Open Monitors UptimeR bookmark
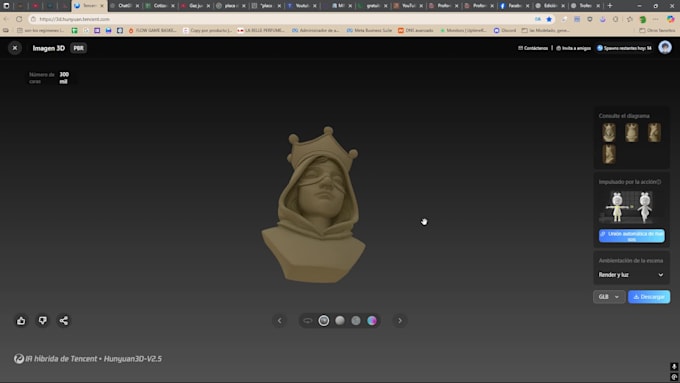Image resolution: width=680 pixels, height=383 pixels. 464,30
